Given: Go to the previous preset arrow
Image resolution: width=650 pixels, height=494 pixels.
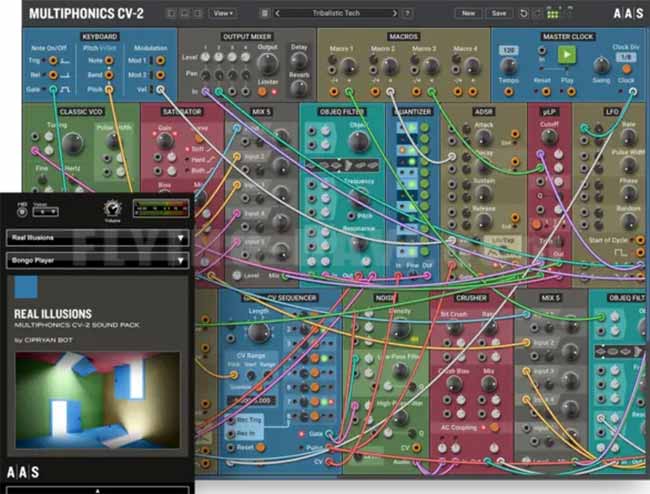Looking at the screenshot, I should pyautogui.click(x=277, y=13).
